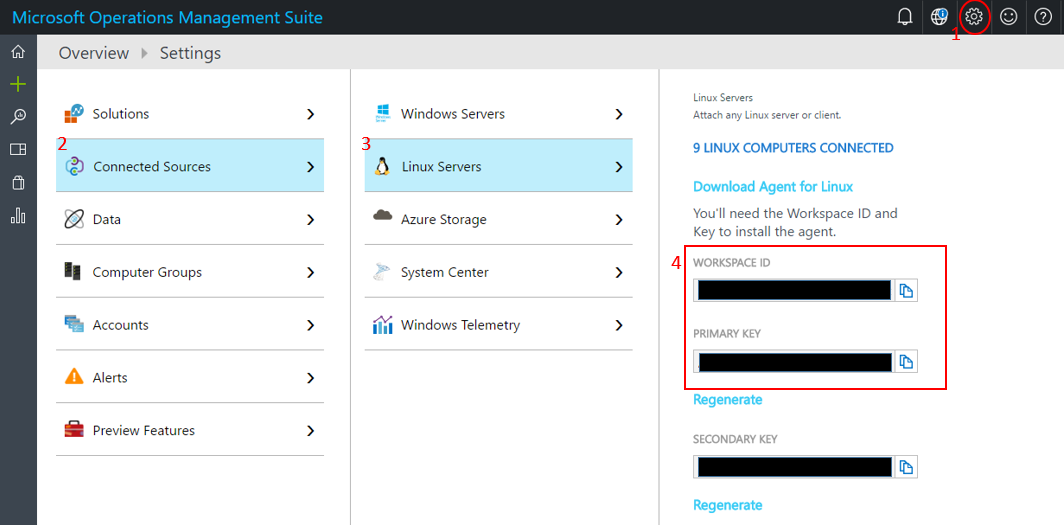The width and height of the screenshot is (1064, 525).
Task: Click the Solutions icon
Action: point(74,114)
